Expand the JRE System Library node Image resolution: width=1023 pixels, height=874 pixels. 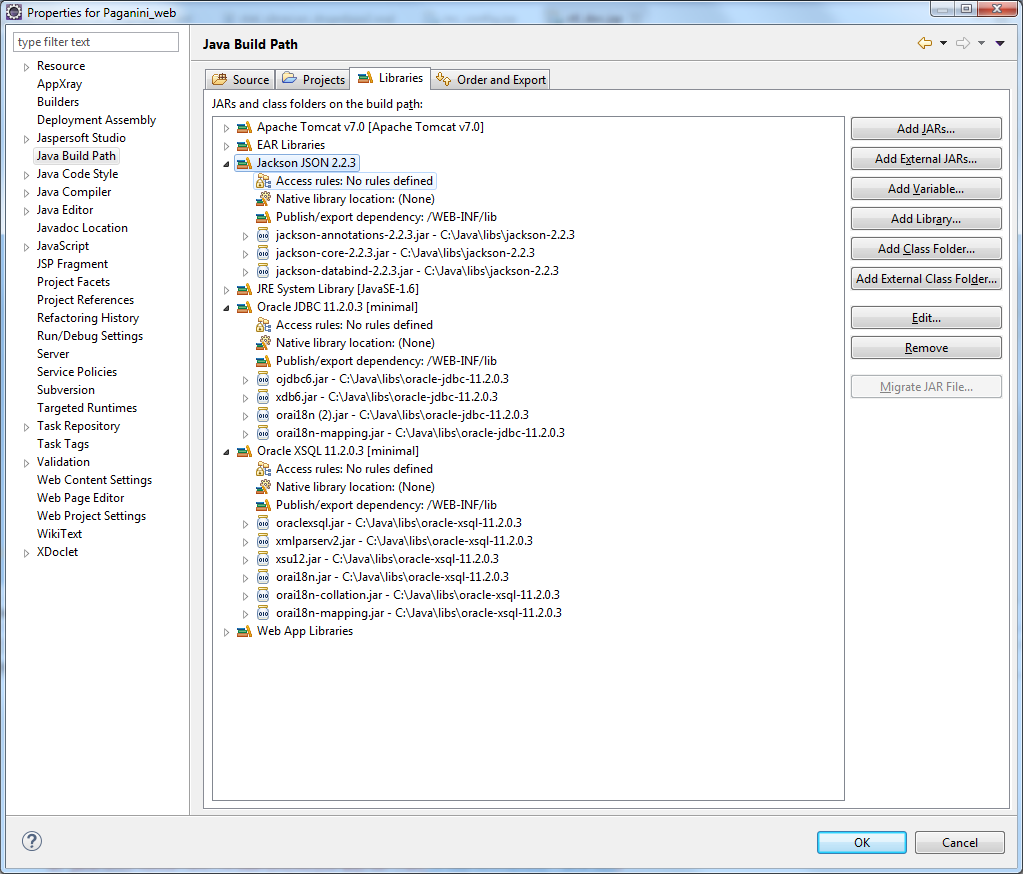[x=226, y=290]
